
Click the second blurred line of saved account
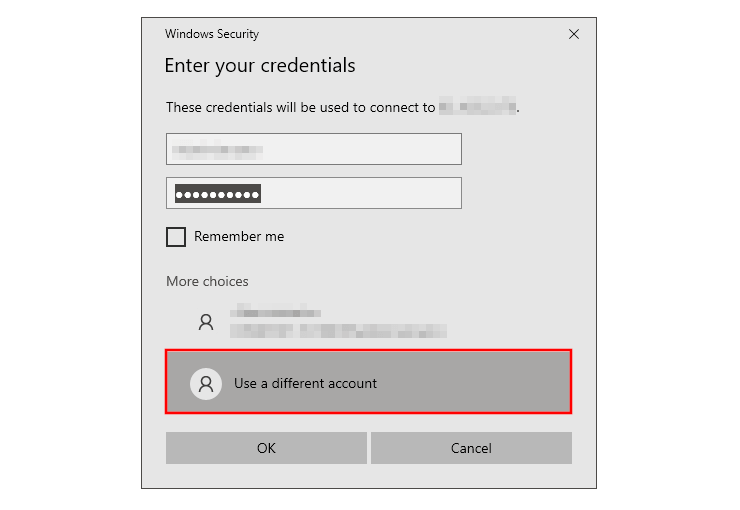[338, 330]
